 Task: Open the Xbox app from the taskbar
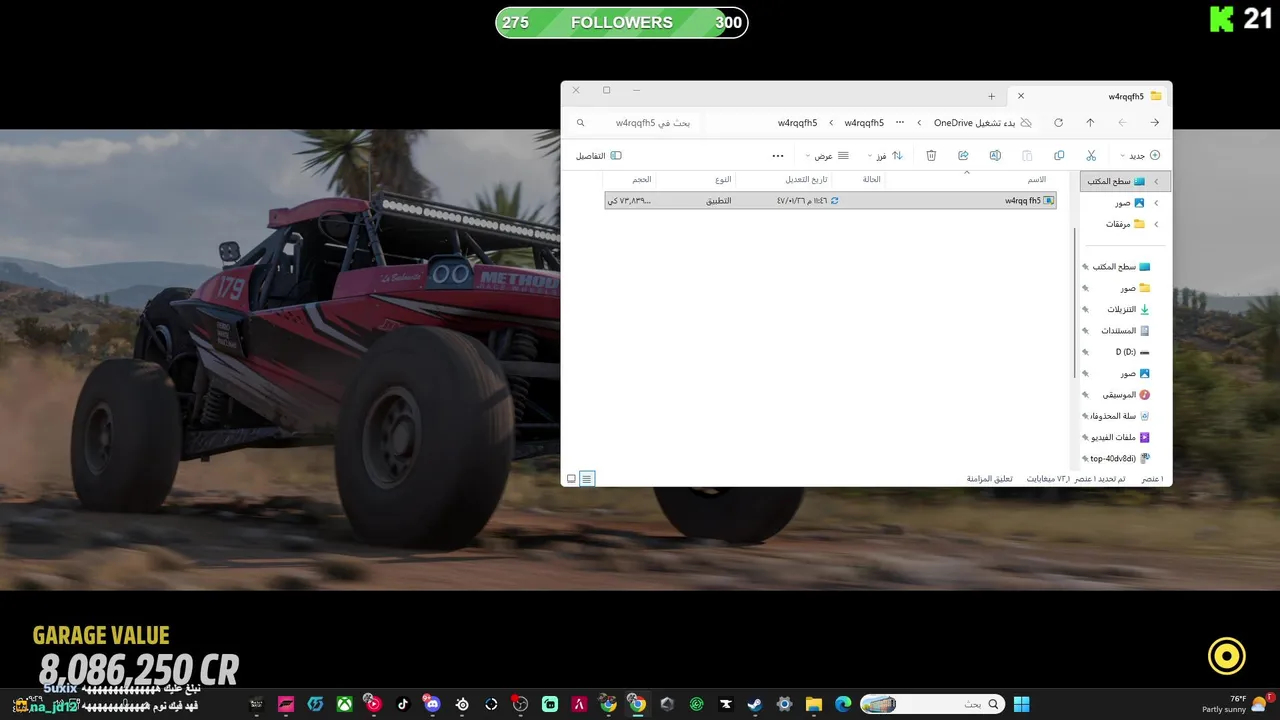click(x=344, y=704)
